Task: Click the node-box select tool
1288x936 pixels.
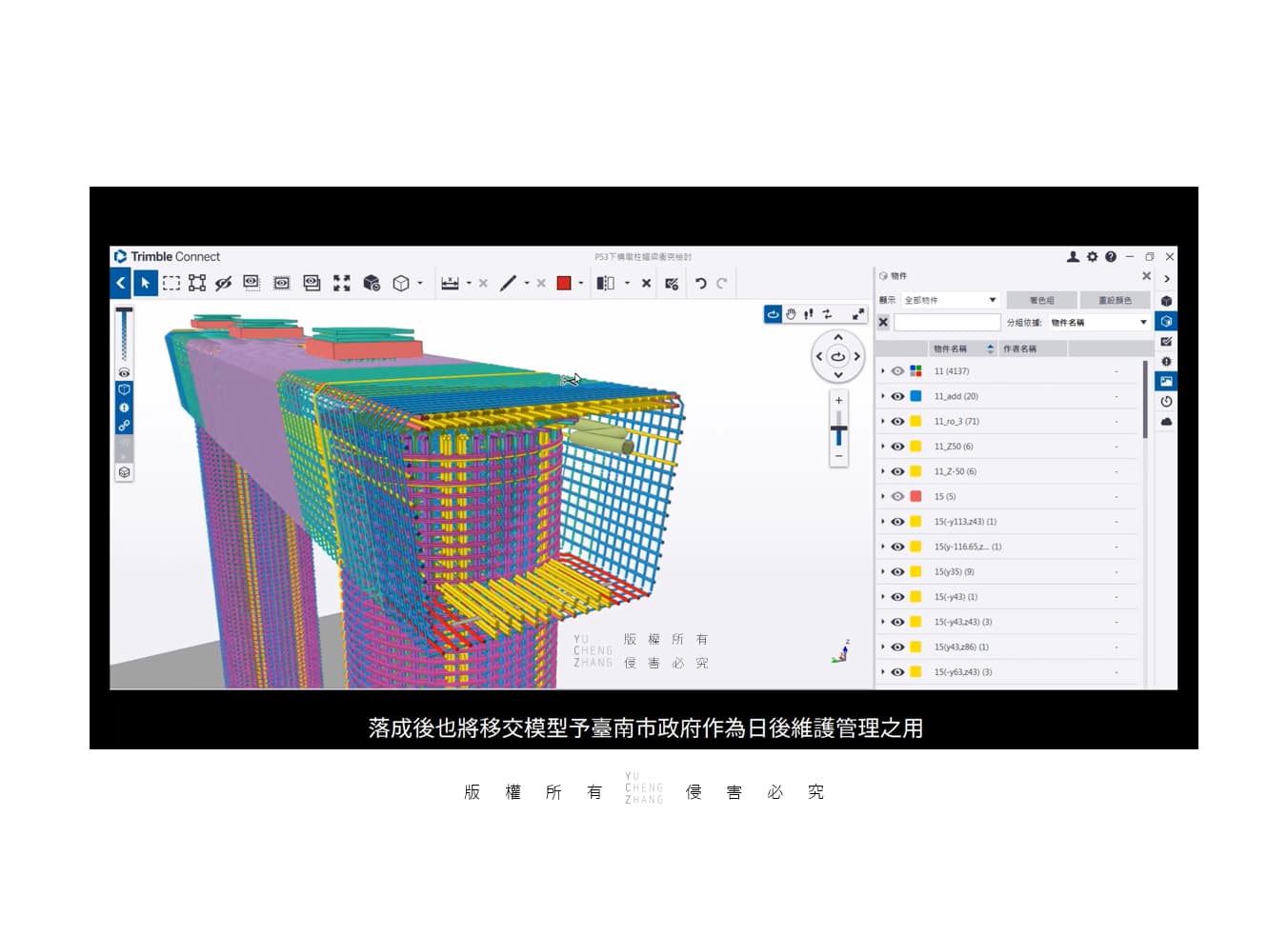Action: pyautogui.click(x=197, y=283)
